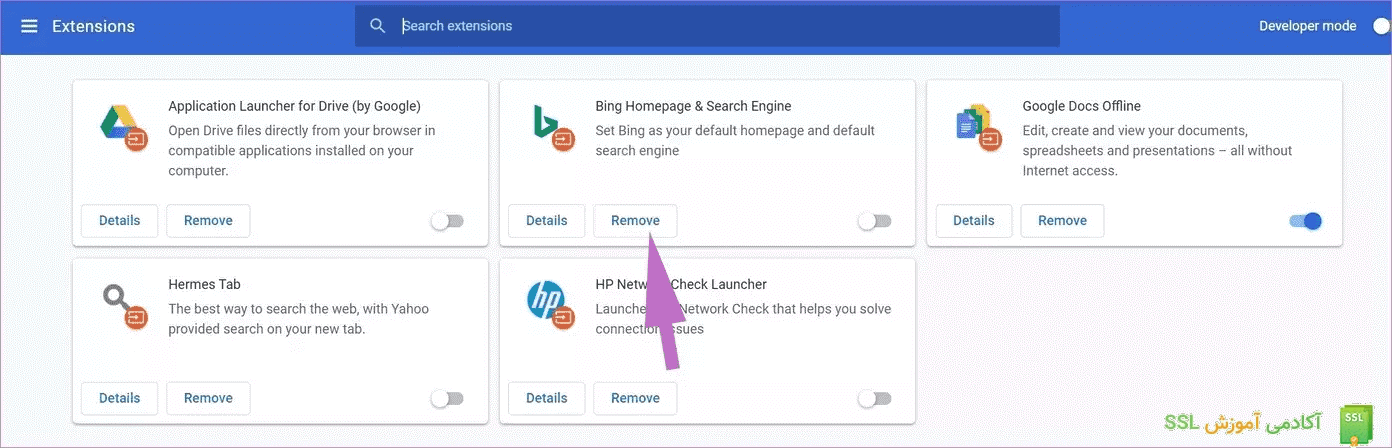Open Details for HP Network Check Launcher

tap(547, 398)
